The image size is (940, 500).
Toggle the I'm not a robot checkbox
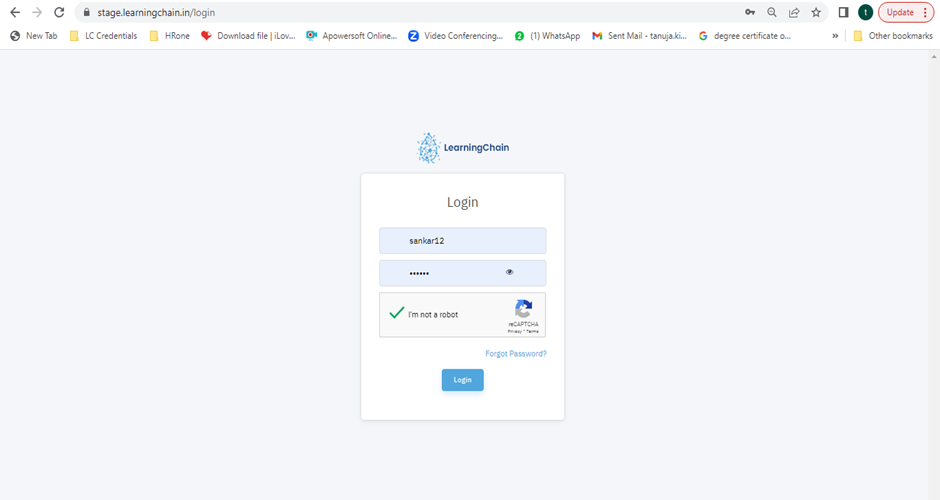click(397, 313)
